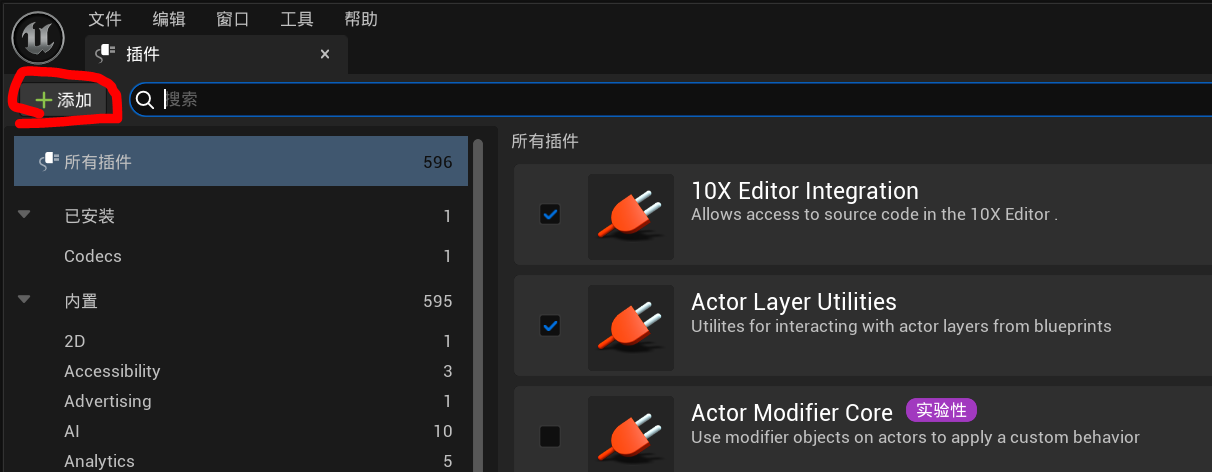Collapse the 内置 category
The width and height of the screenshot is (1212, 472).
coord(25,299)
